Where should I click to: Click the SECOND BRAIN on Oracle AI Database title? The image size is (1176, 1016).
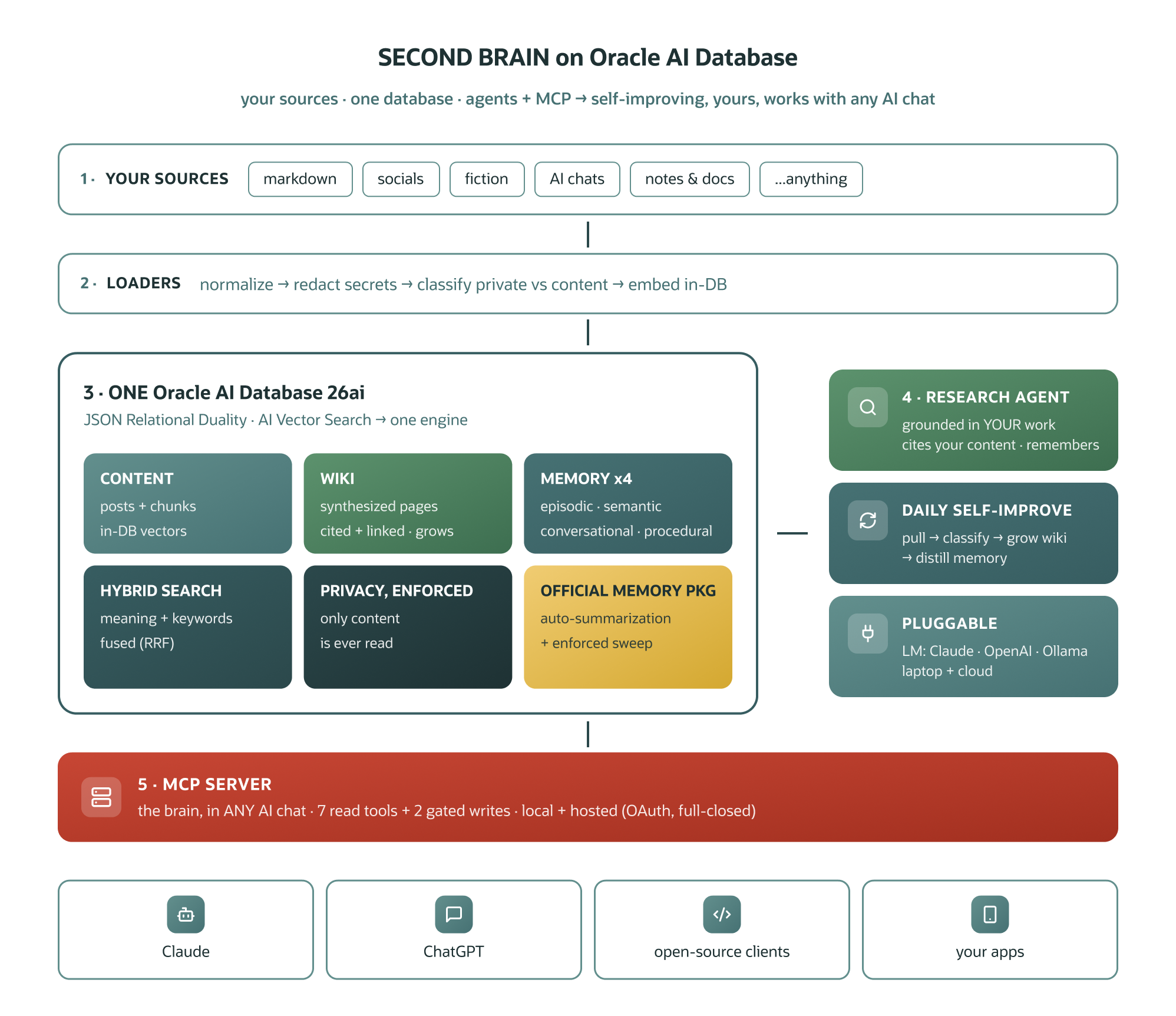point(587,58)
